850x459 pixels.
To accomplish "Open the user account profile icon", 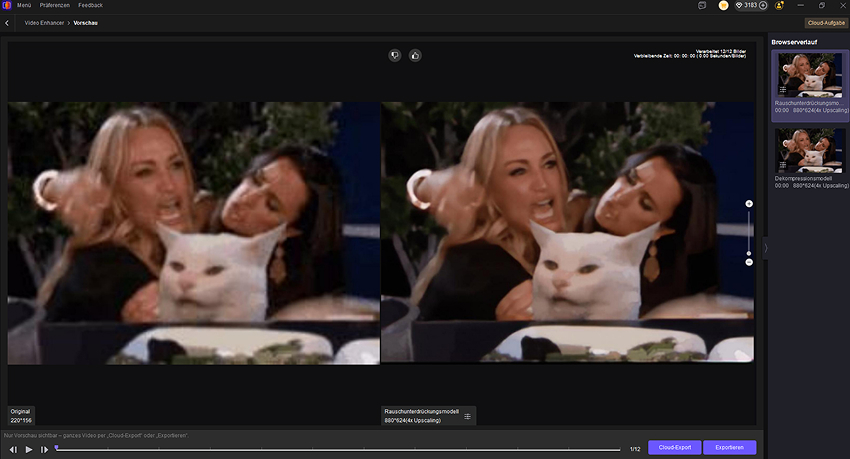I will (780, 5).
